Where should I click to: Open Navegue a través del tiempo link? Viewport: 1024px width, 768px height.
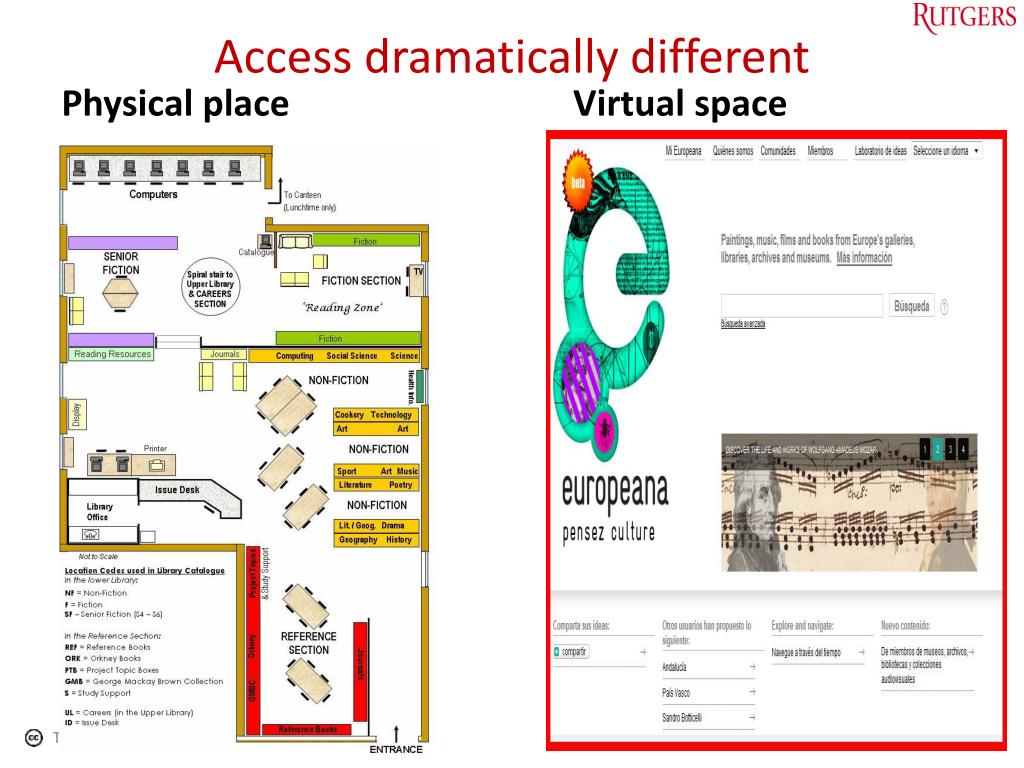pyautogui.click(x=806, y=652)
